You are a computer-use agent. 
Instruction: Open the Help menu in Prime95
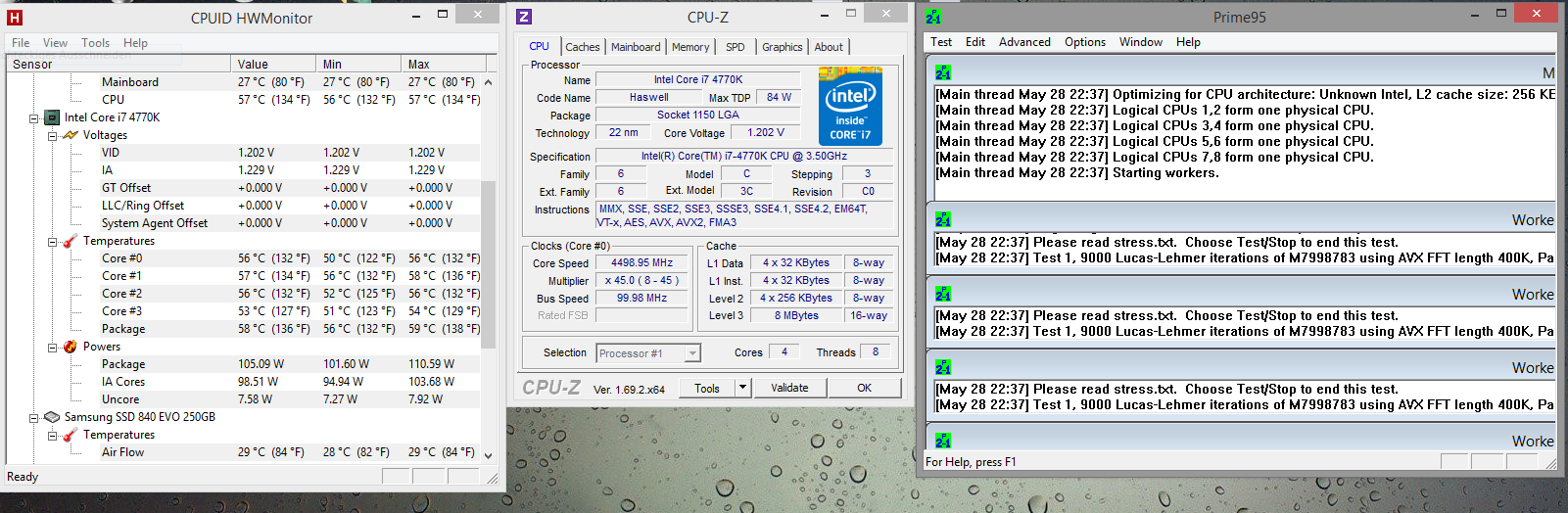[x=1188, y=42]
